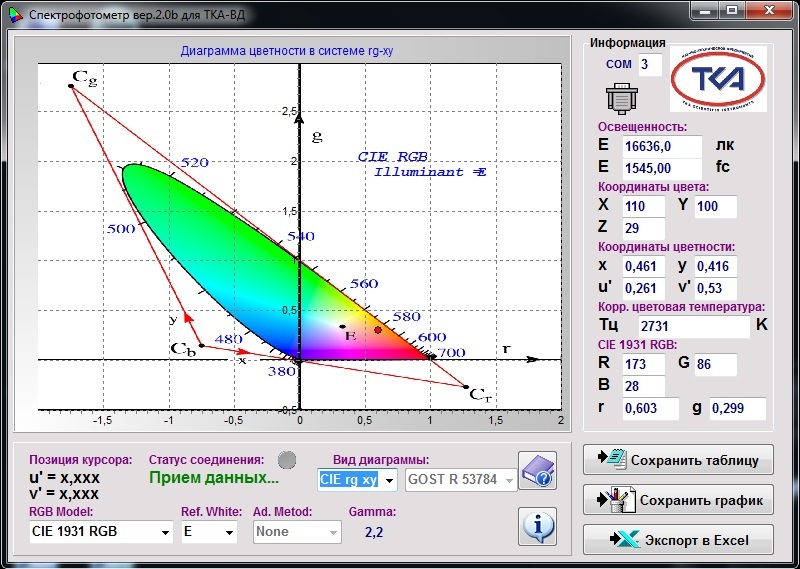The width and height of the screenshot is (800, 569).
Task: Maximize the spectrophotometer window
Action: (x=733, y=12)
